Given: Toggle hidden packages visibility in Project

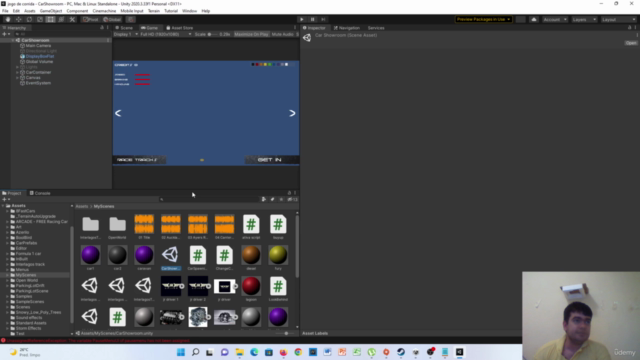Looking at the screenshot, I should pyautogui.click(x=292, y=199).
